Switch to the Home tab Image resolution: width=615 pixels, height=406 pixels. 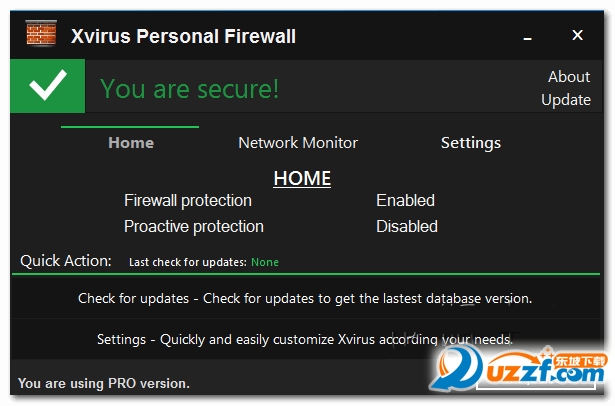click(x=131, y=143)
